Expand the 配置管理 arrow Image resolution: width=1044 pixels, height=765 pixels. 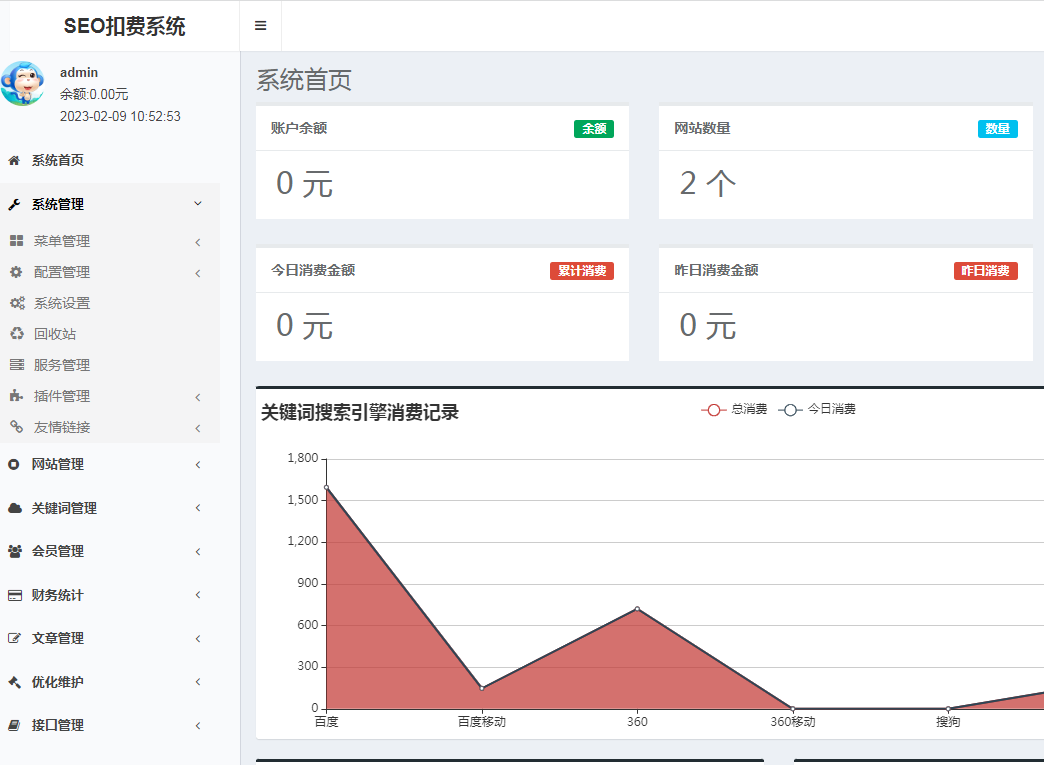point(198,273)
